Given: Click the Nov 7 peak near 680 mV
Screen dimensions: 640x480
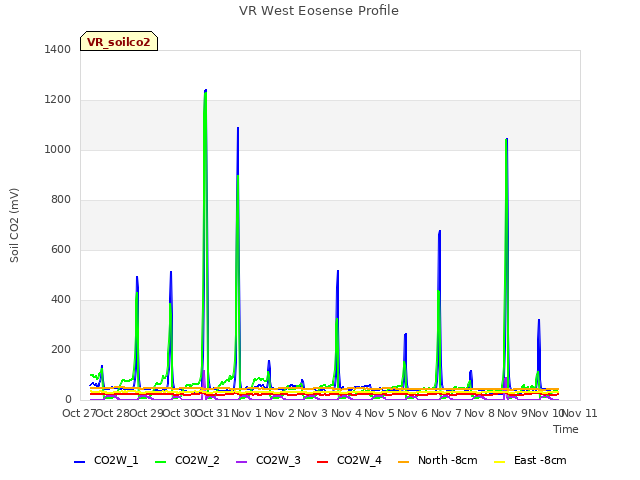Looking at the screenshot, I should [440, 231].
